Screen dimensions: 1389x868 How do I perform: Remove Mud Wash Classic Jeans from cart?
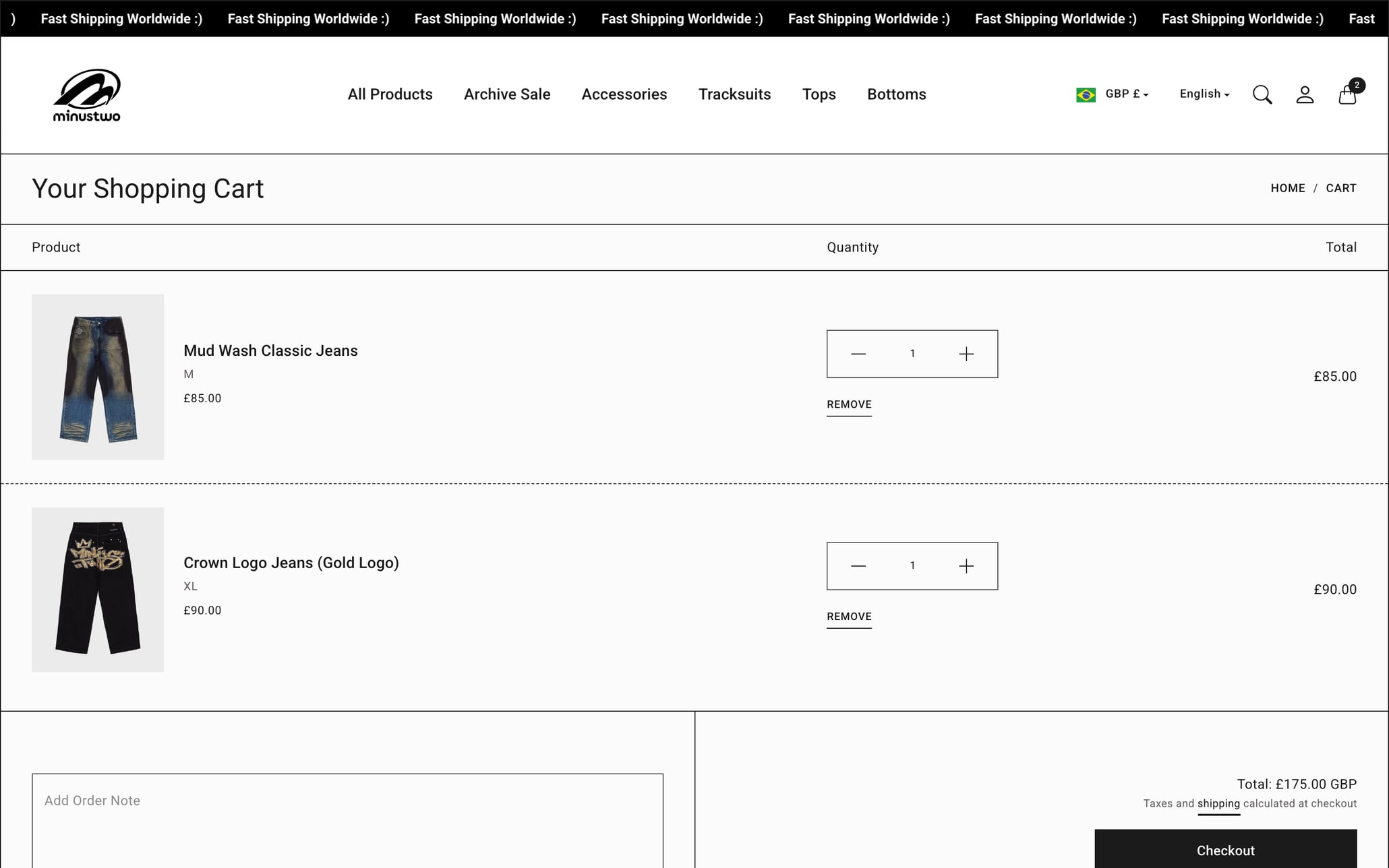tap(849, 404)
